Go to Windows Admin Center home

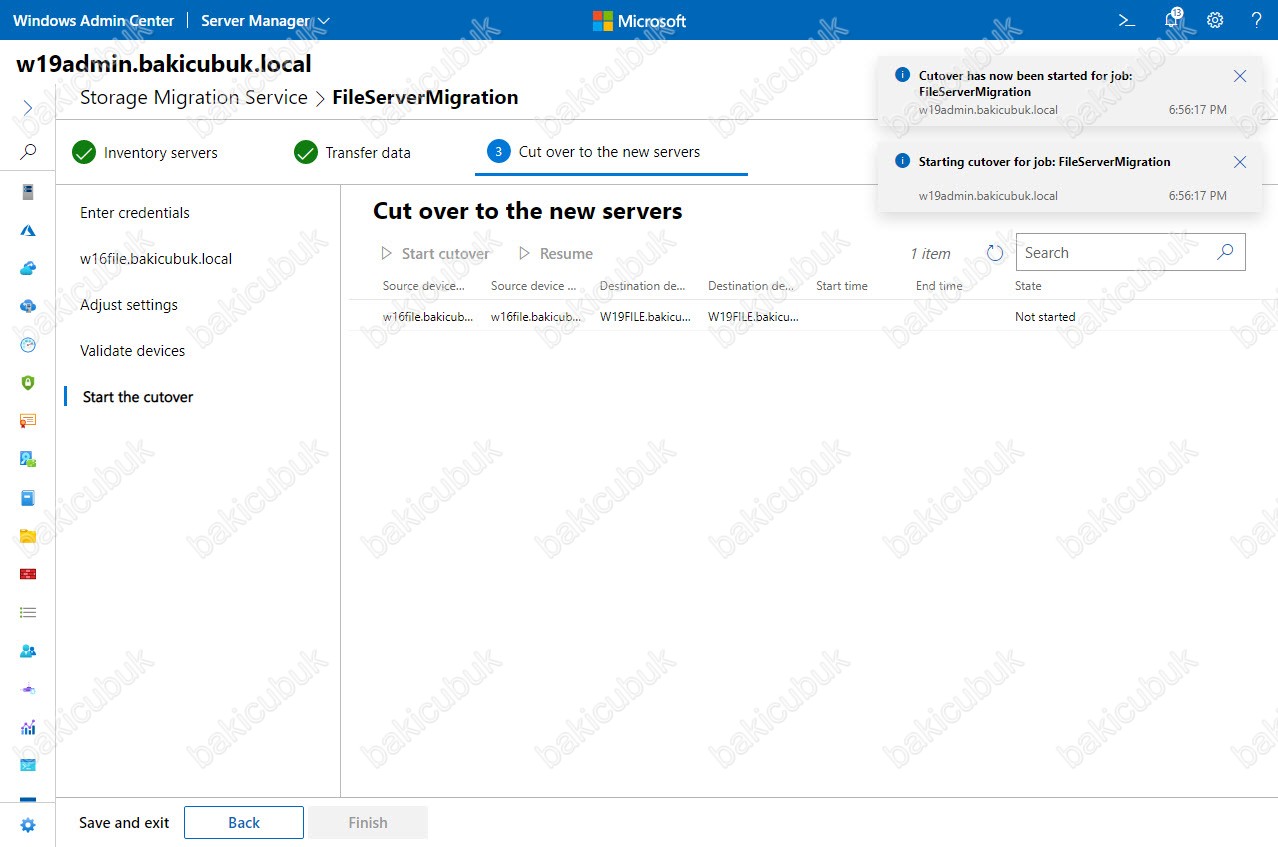(x=93, y=20)
